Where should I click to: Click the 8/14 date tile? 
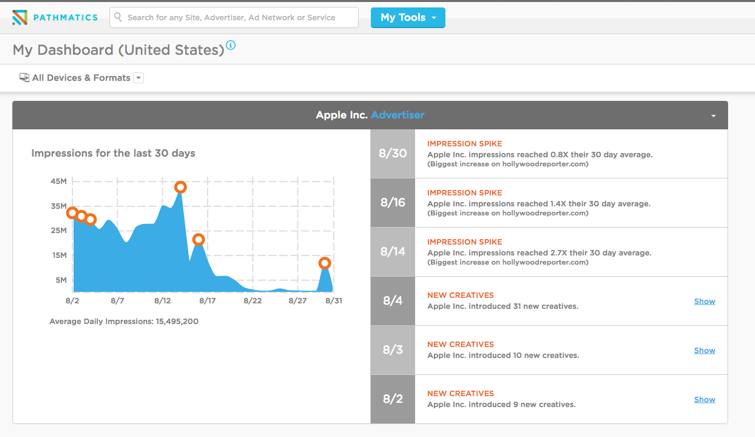tap(392, 252)
